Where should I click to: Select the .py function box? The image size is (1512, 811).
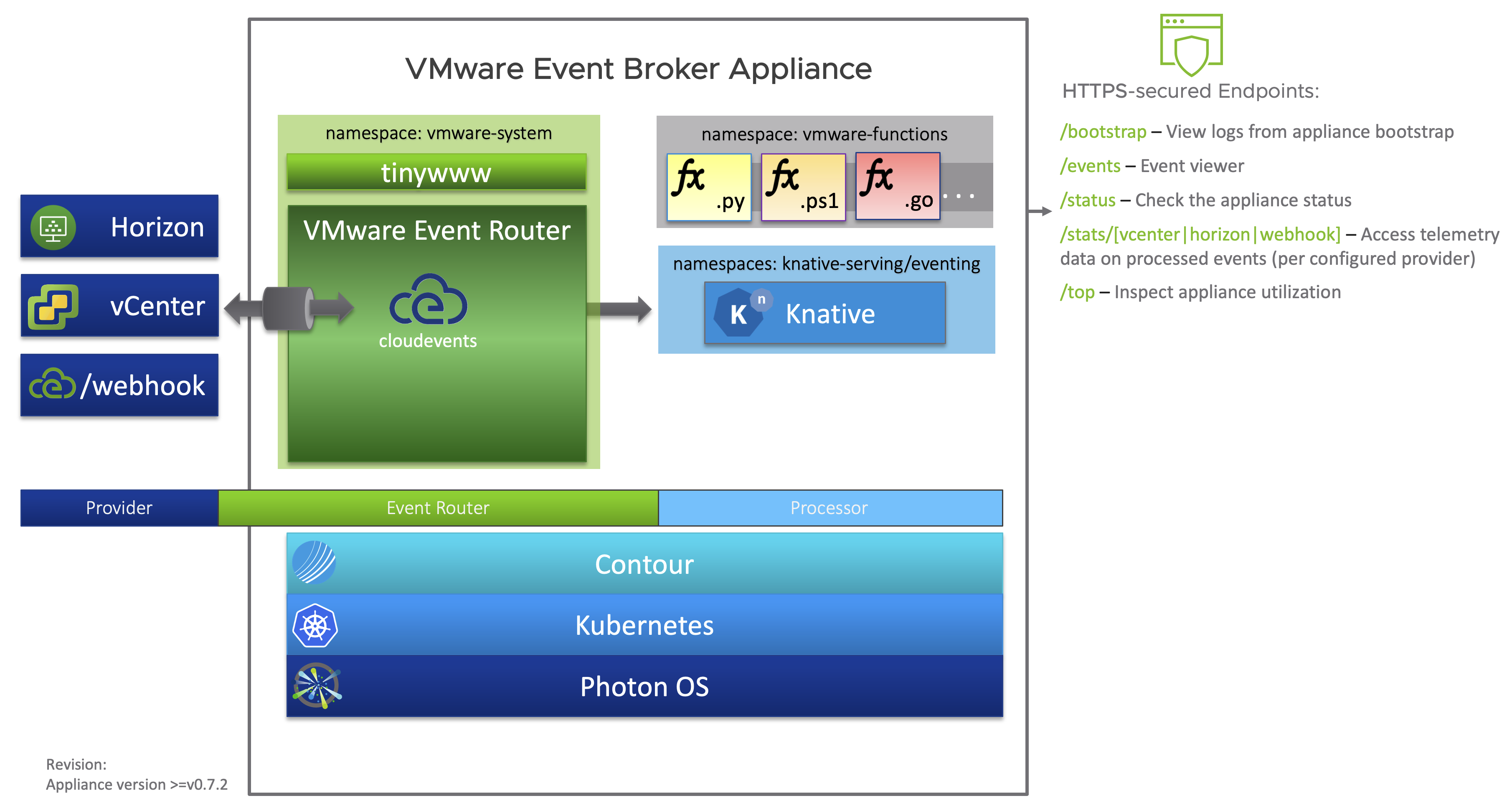point(709,187)
